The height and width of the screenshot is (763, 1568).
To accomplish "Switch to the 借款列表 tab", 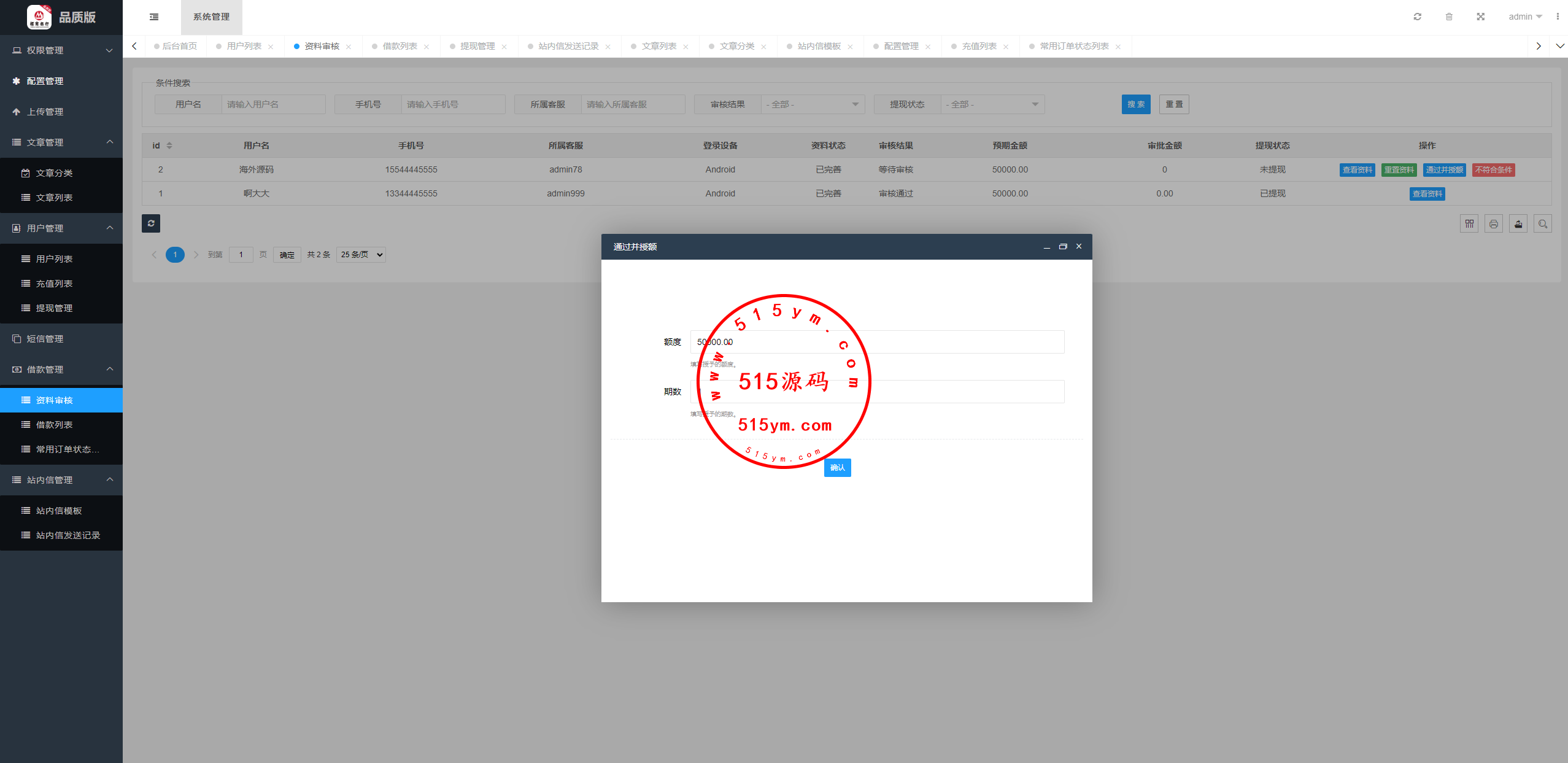I will tap(400, 46).
